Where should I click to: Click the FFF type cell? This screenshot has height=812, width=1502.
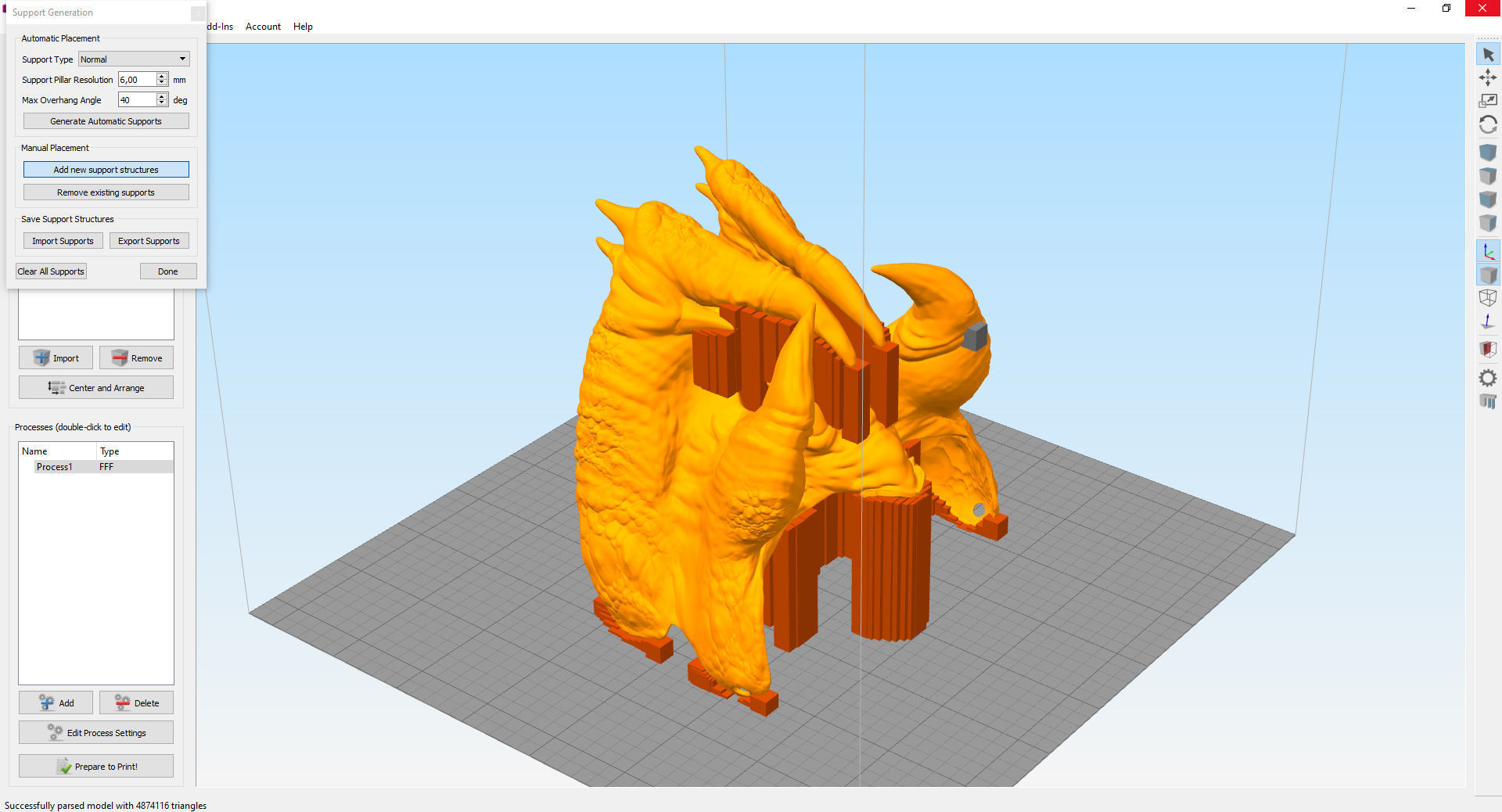pos(106,467)
